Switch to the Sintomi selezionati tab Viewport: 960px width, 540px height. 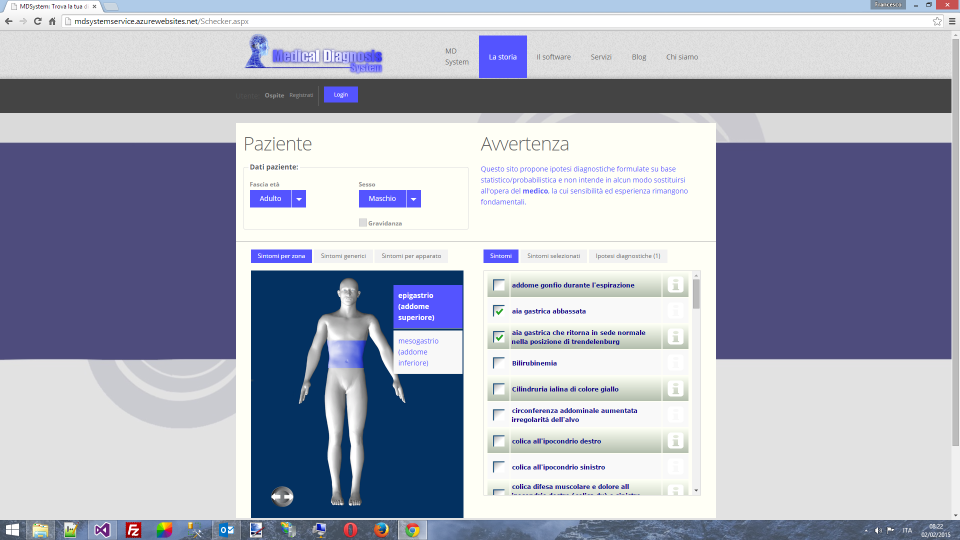553,256
